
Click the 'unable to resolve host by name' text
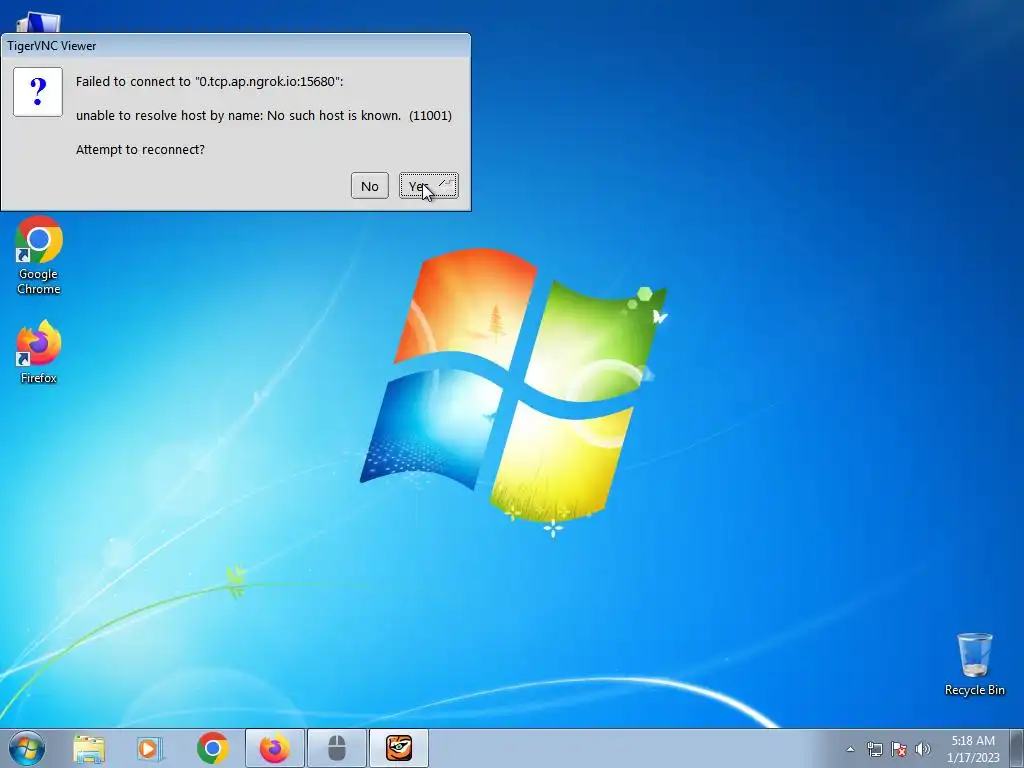pos(264,116)
